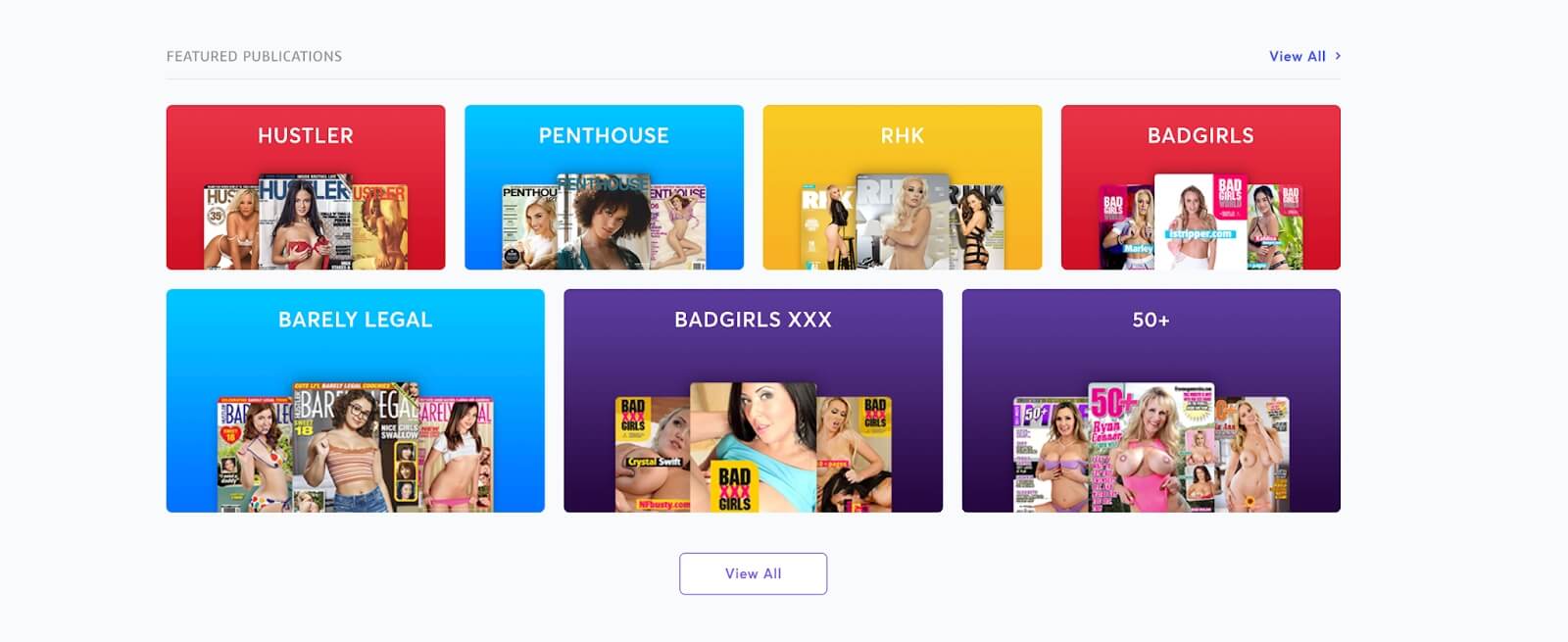
Task: Open the BARELY LEGAL publication card
Action: pyautogui.click(x=356, y=400)
